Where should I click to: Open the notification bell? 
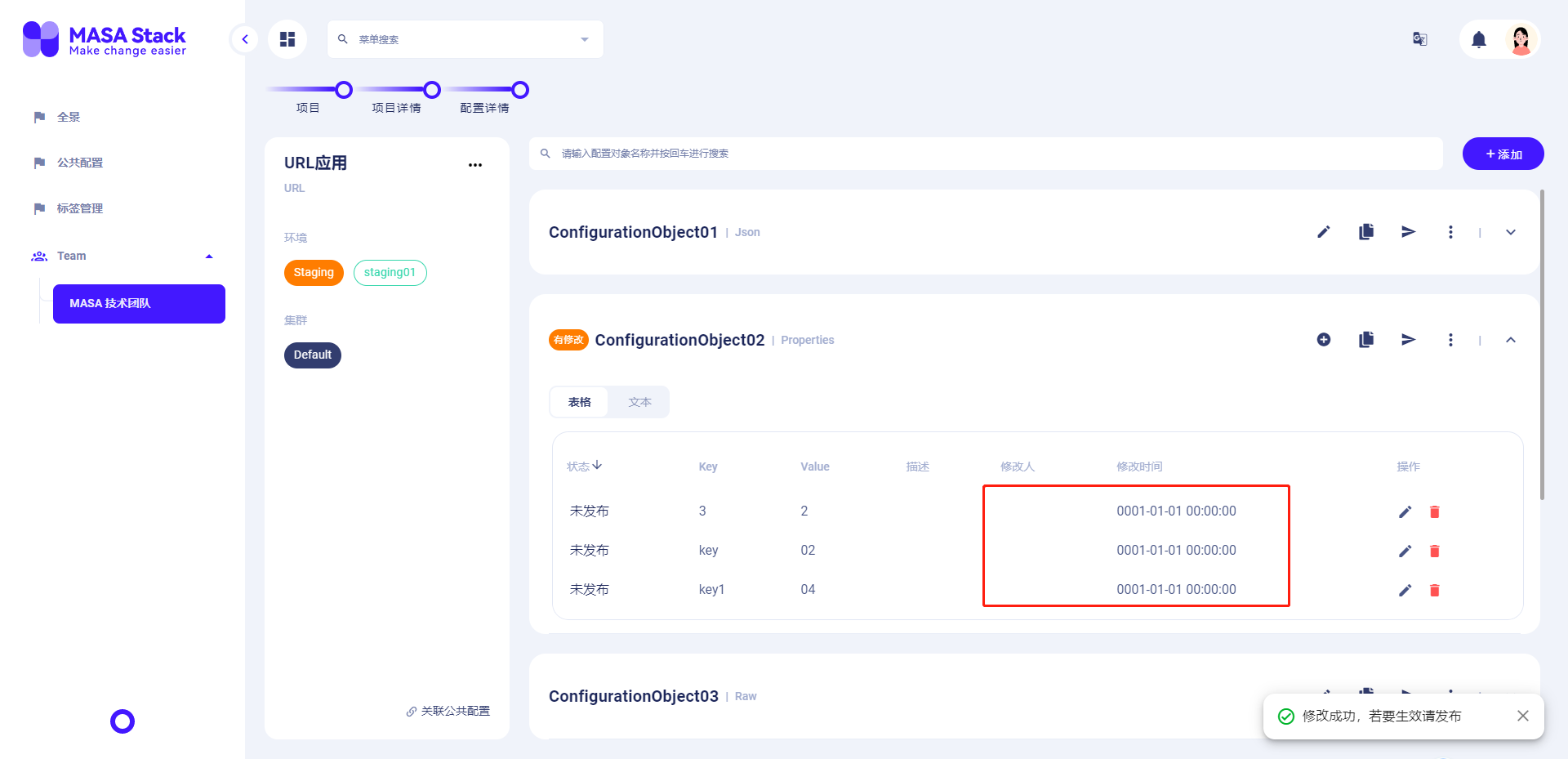click(1478, 38)
